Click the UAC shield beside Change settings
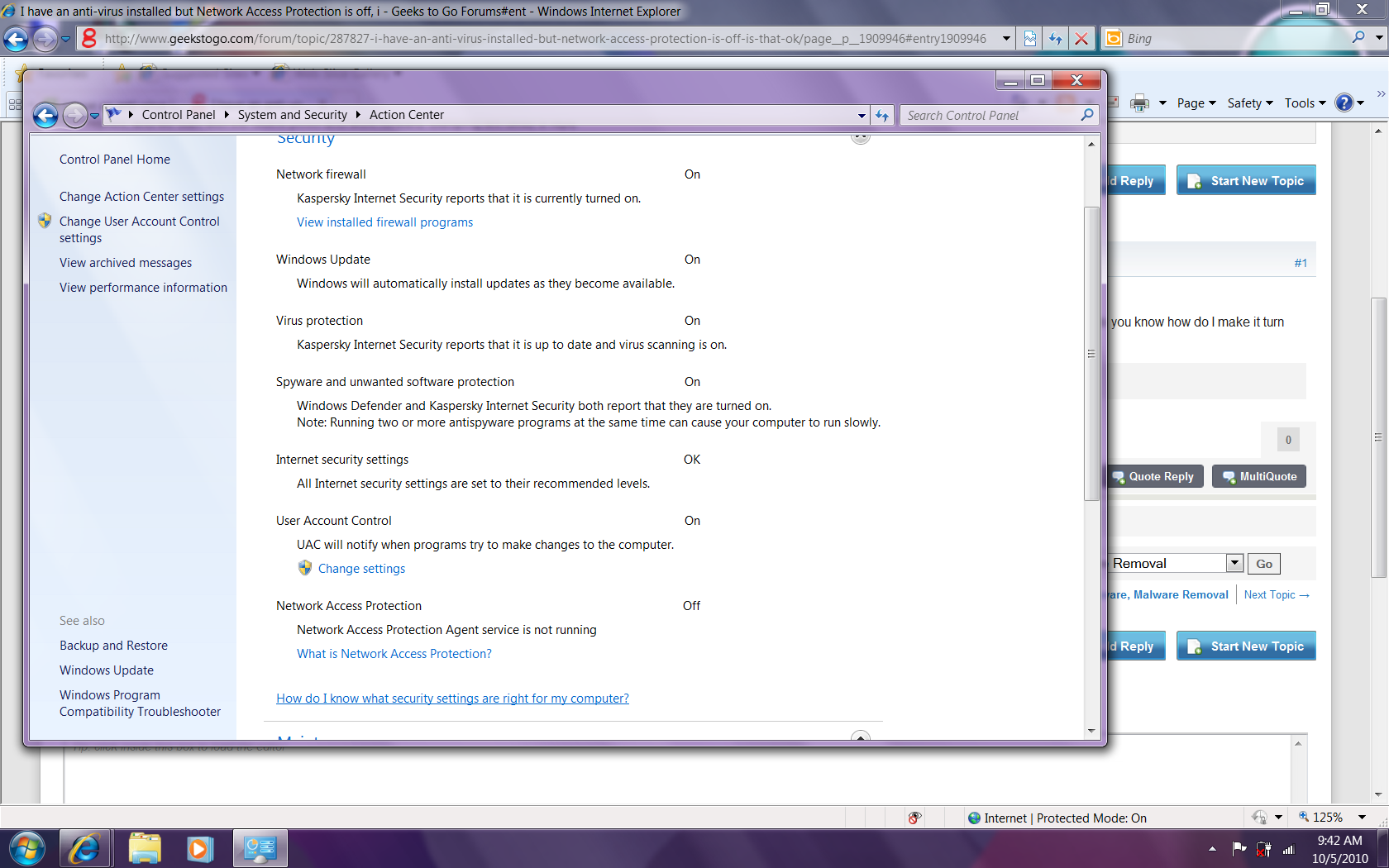Screen dimensions: 1389x868 pos(305,568)
